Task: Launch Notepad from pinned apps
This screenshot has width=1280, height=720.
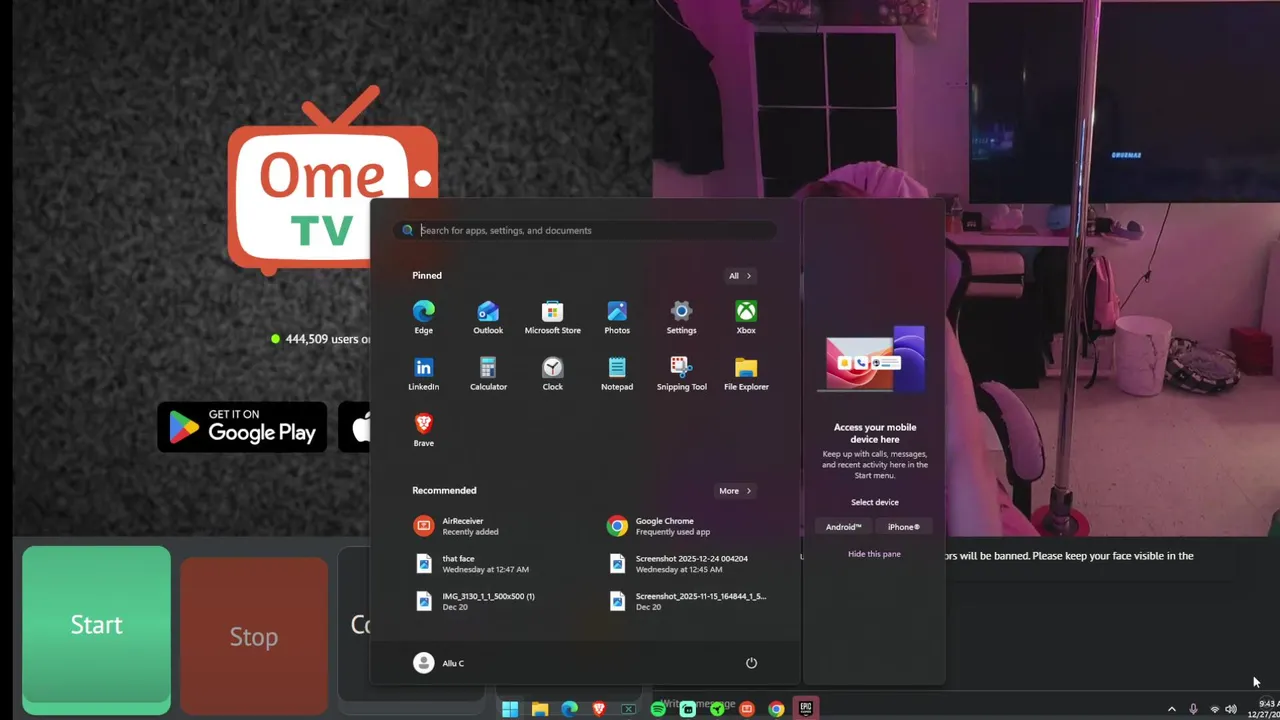Action: [x=617, y=374]
